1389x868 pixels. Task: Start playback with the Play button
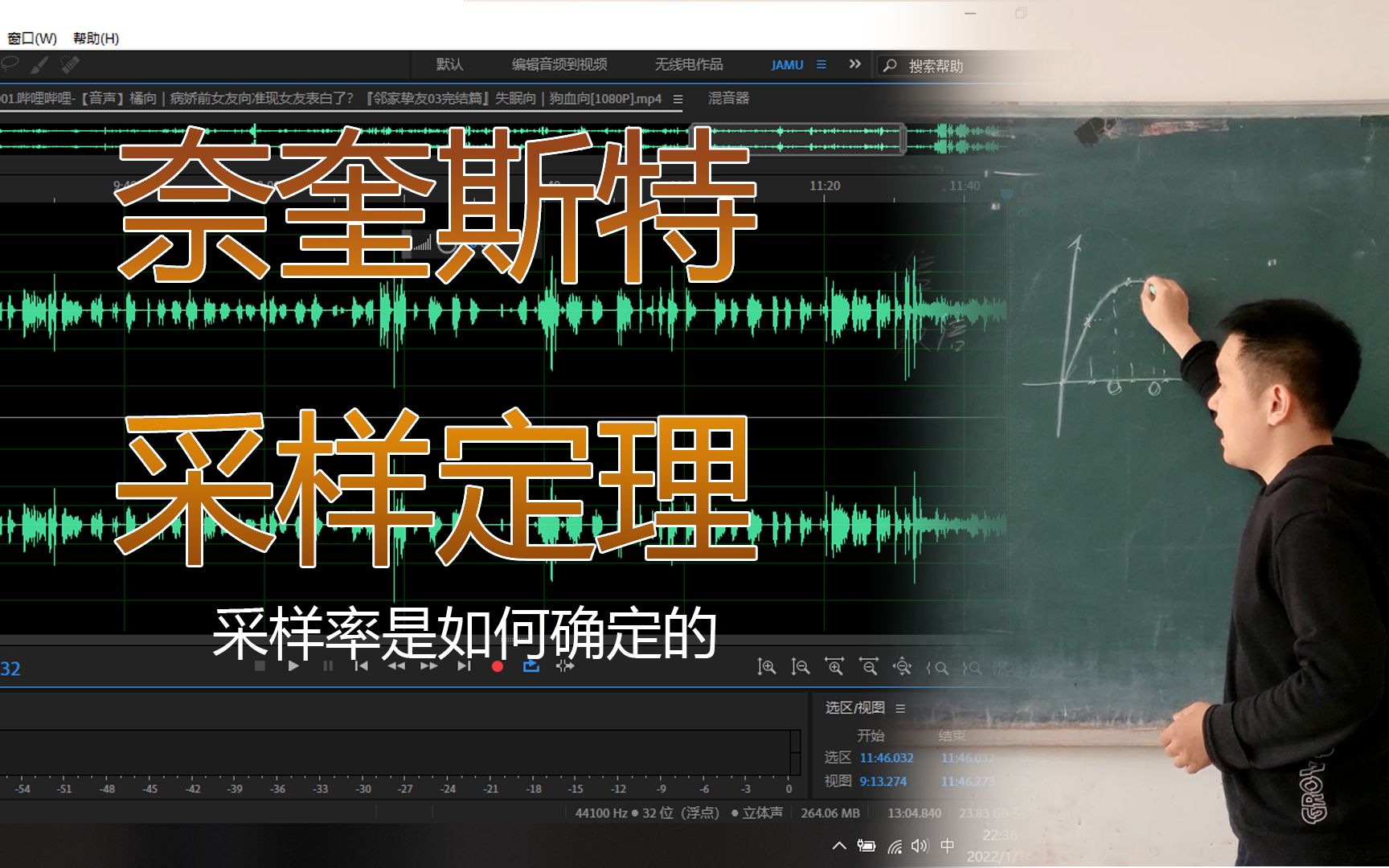click(293, 665)
